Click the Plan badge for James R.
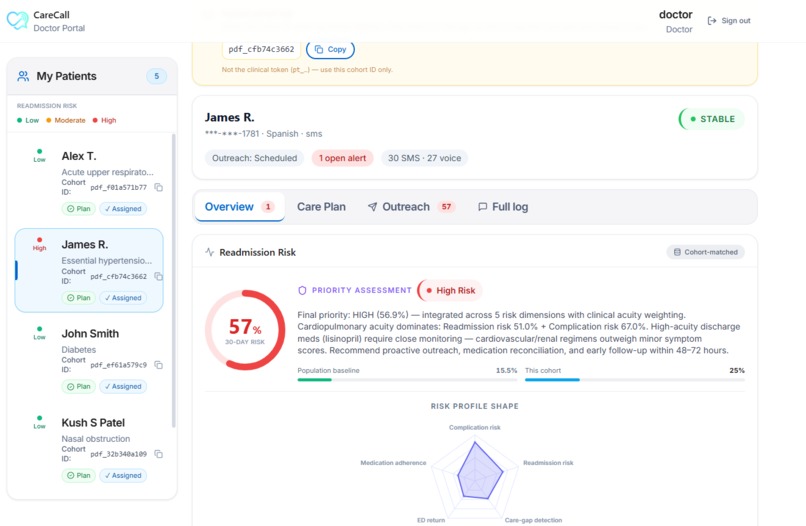Screen dimensions: 806x526 pos(79,298)
